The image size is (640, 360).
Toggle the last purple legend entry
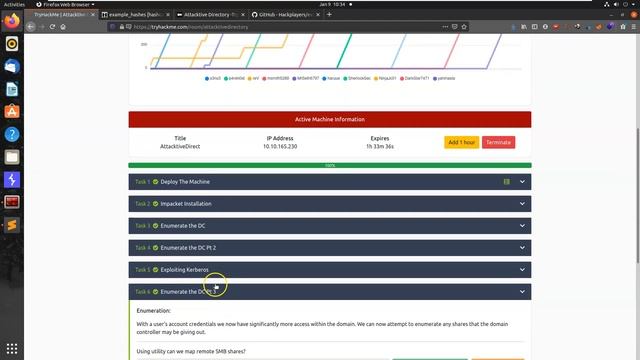point(444,78)
